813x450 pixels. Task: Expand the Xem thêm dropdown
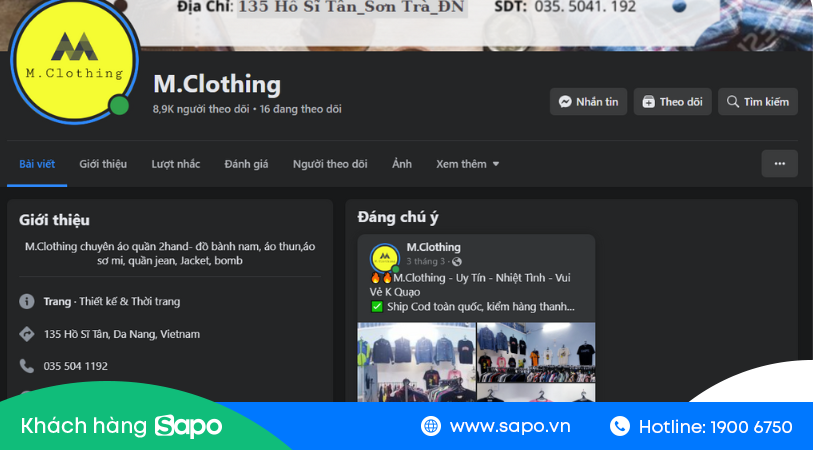(x=467, y=164)
